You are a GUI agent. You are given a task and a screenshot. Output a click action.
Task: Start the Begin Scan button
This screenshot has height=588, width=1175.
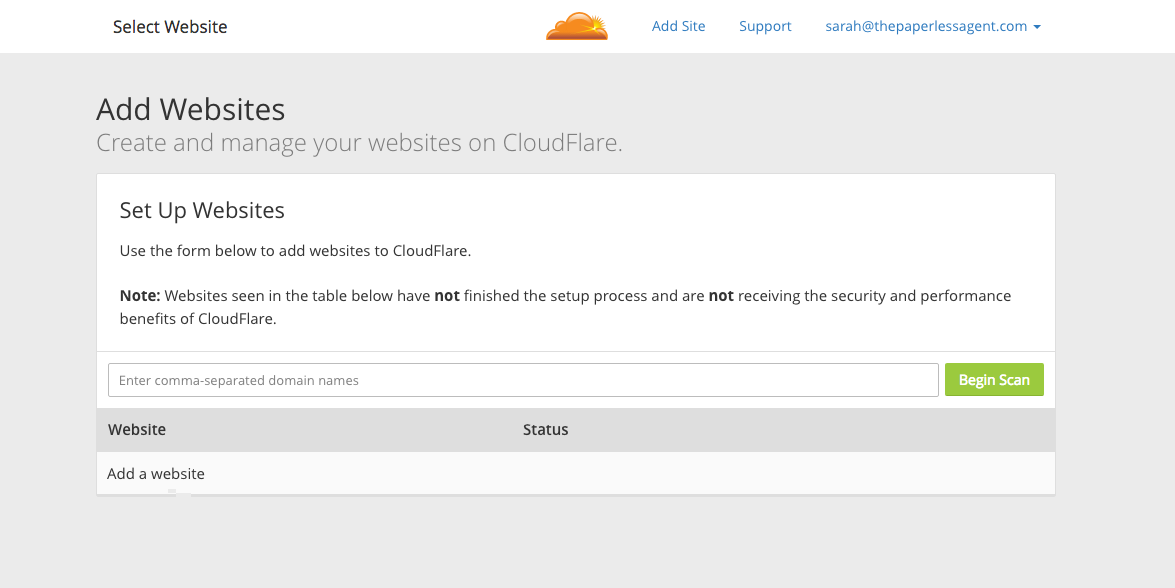pyautogui.click(x=994, y=380)
